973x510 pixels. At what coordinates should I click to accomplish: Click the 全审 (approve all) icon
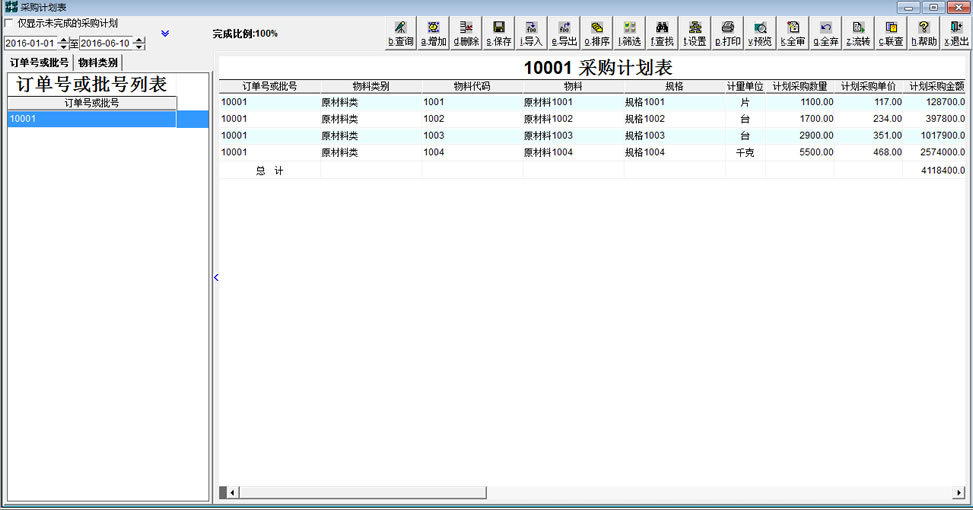click(792, 34)
